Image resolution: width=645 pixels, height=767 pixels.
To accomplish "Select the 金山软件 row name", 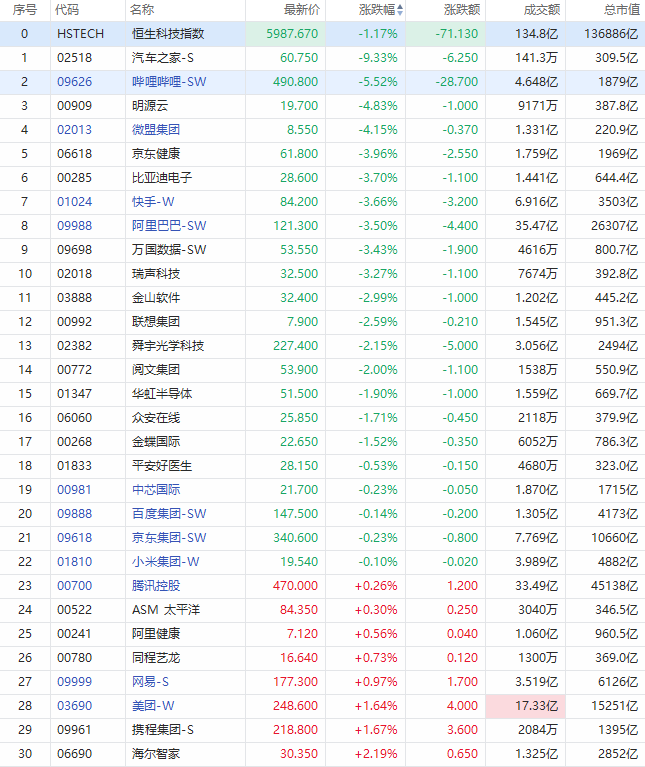I will [x=156, y=297].
